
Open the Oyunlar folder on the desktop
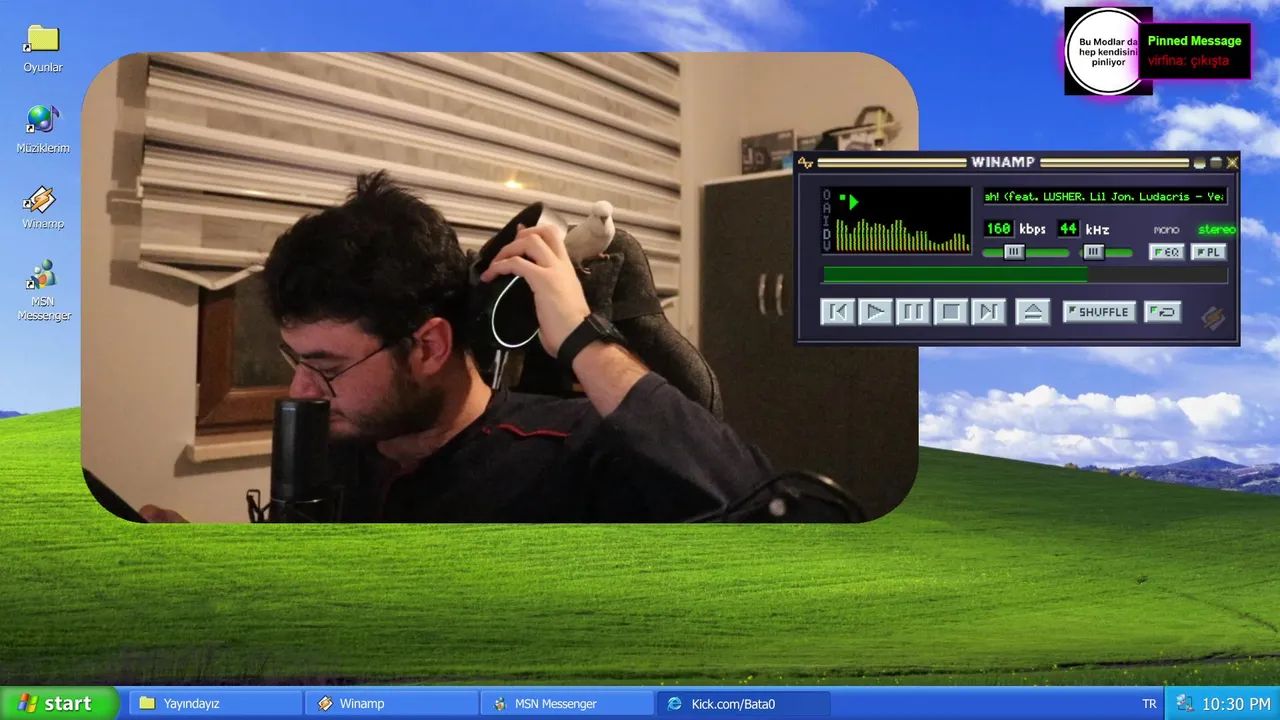[43, 49]
